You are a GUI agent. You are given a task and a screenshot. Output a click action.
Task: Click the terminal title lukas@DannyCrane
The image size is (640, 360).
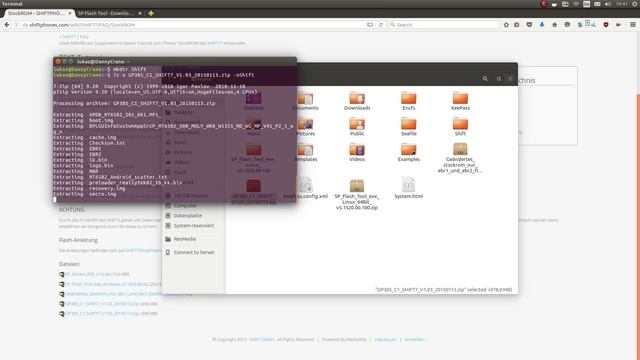tap(103, 62)
